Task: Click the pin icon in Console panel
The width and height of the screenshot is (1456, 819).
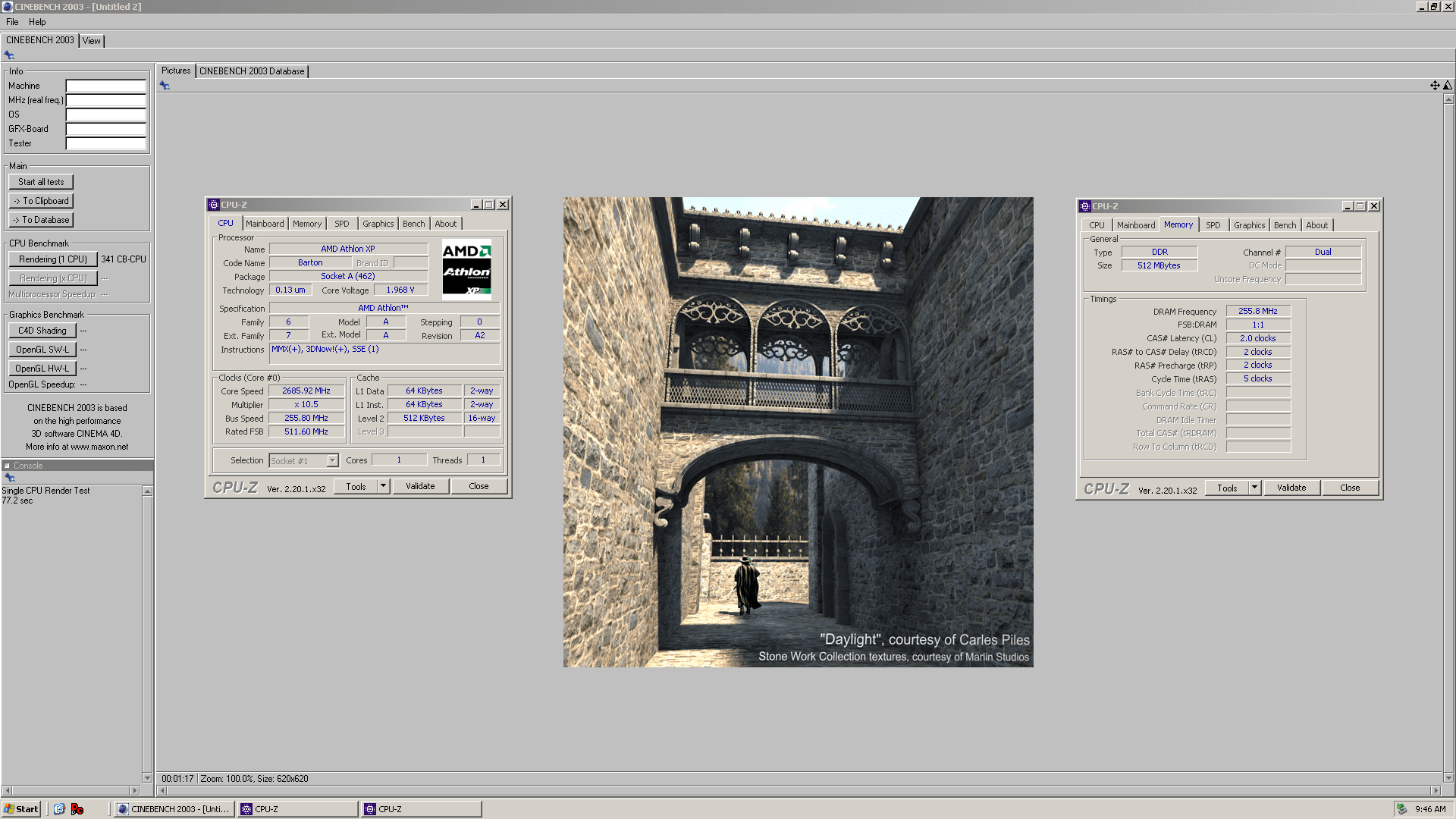Action: coord(10,478)
